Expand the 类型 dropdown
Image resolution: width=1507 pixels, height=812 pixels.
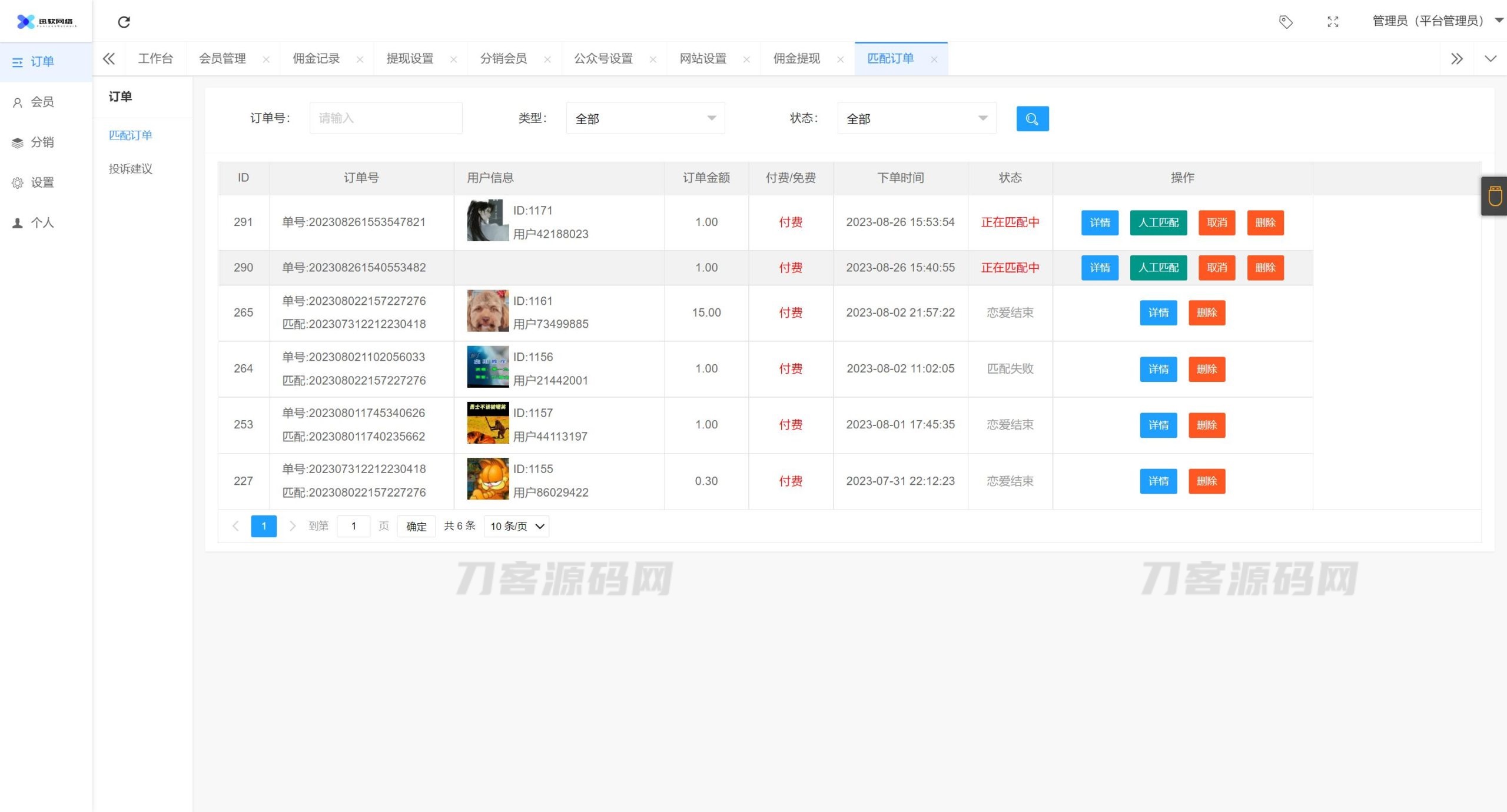click(645, 118)
